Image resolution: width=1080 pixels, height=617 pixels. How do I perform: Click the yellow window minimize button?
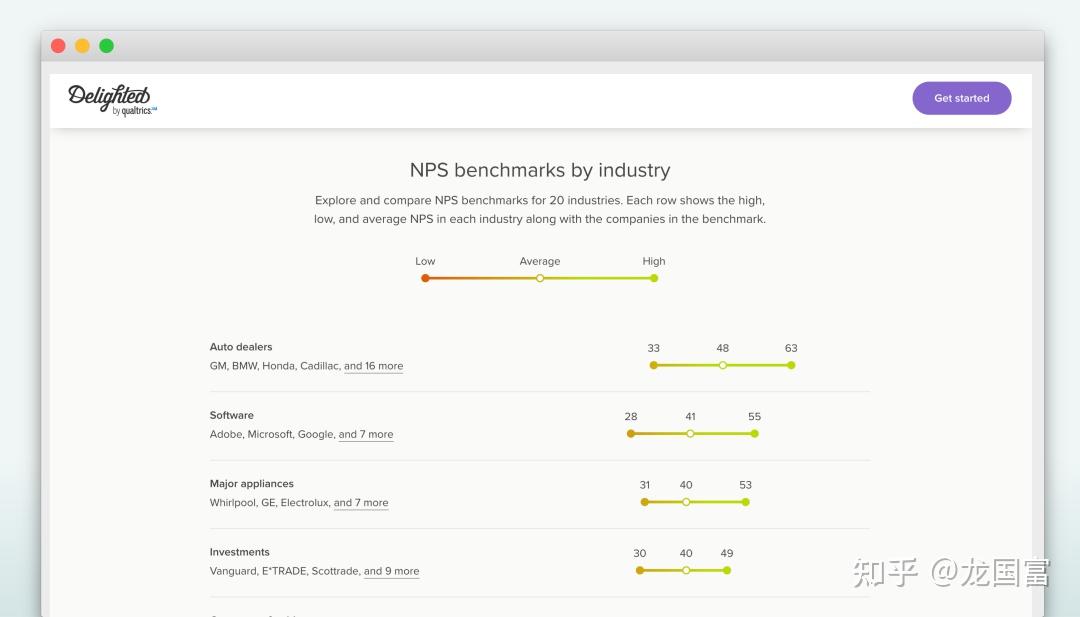coord(82,46)
